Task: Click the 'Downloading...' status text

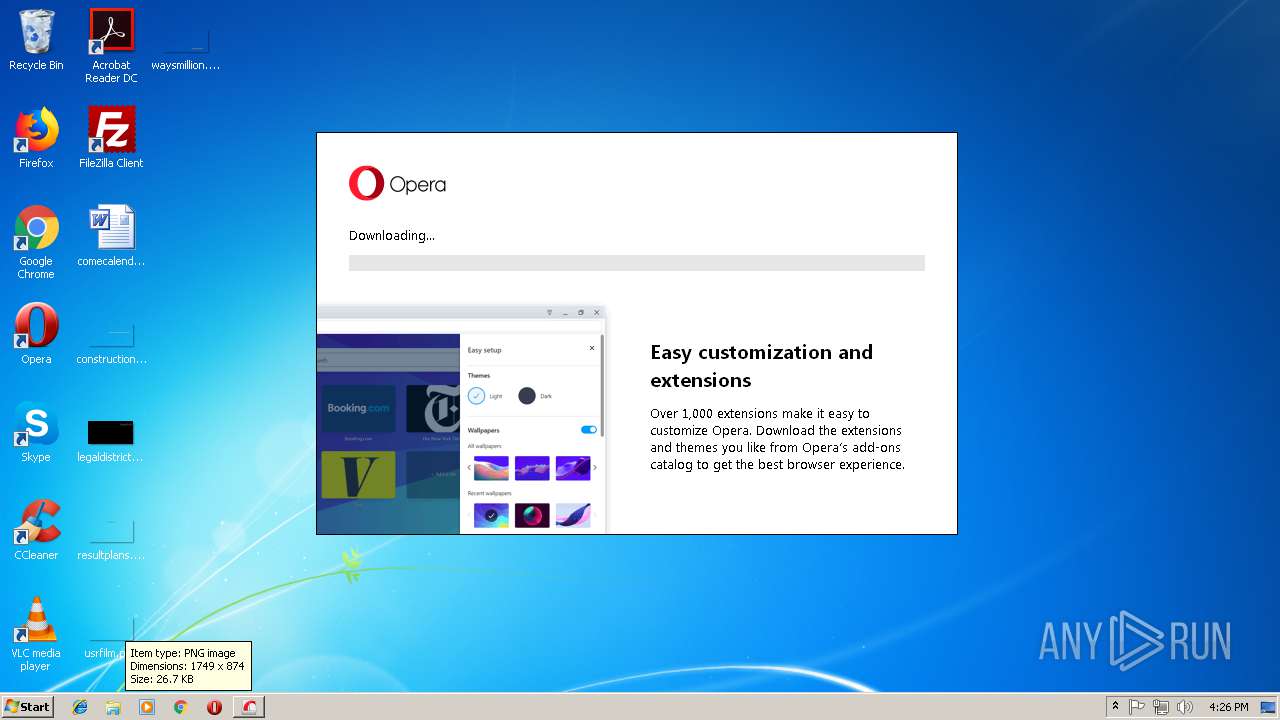Action: click(392, 236)
